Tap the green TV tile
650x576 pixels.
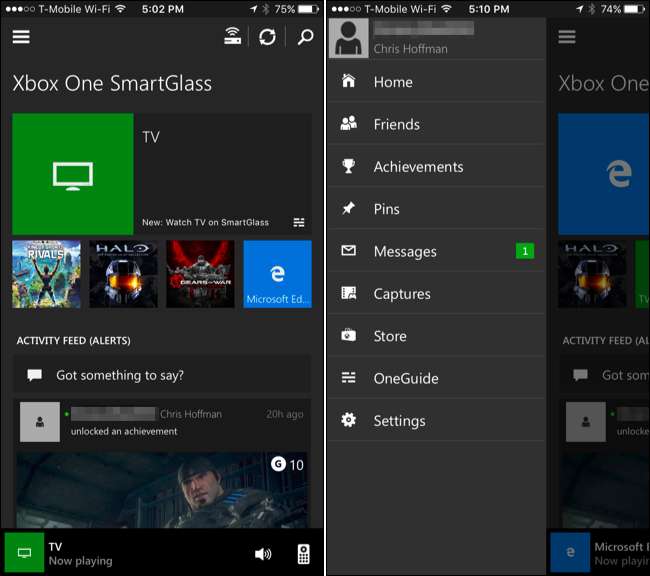pos(73,174)
